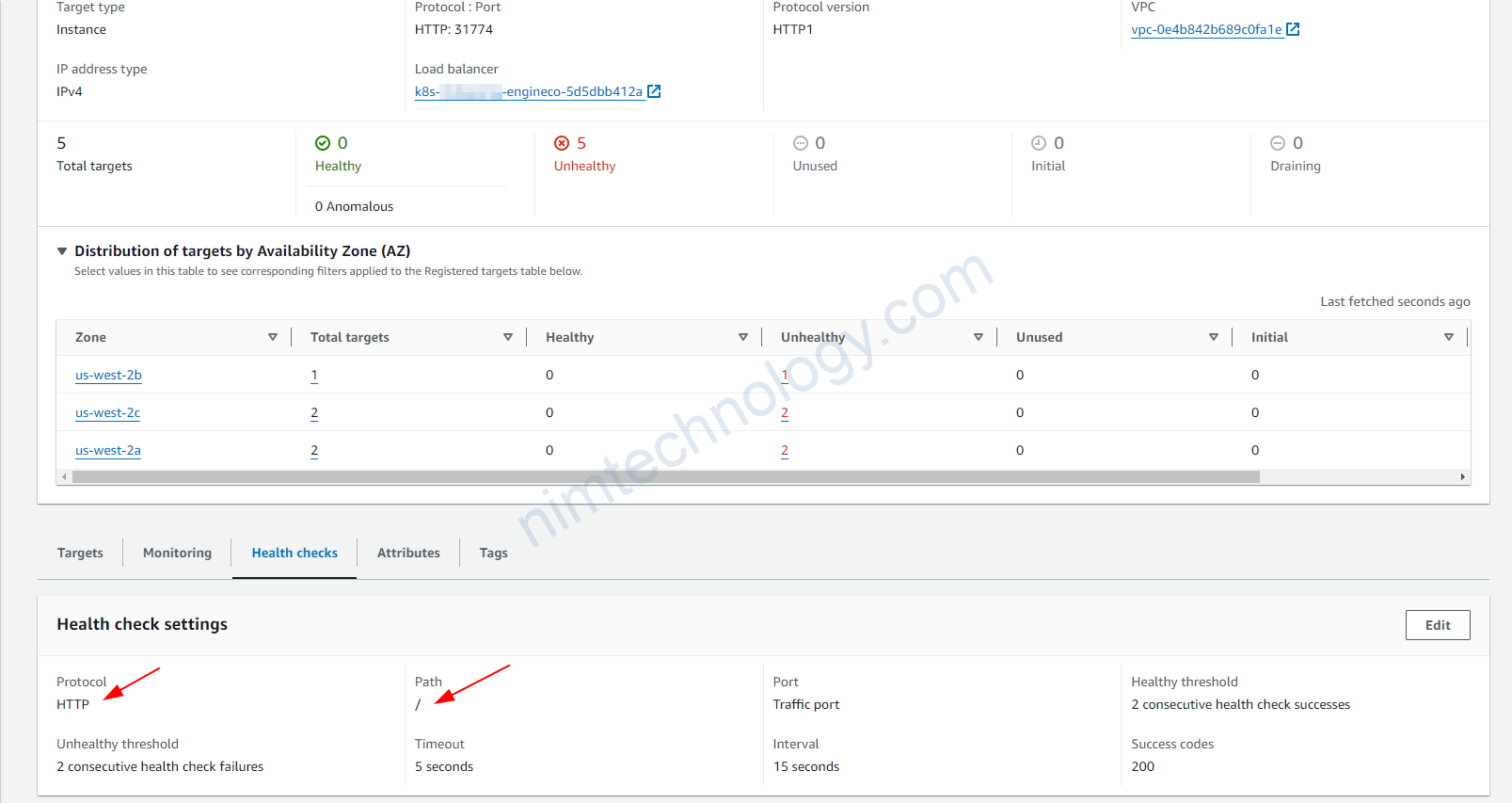Screen dimensions: 1512x803
Task: Open Unused column sort dropdown
Action: pos(1214,337)
